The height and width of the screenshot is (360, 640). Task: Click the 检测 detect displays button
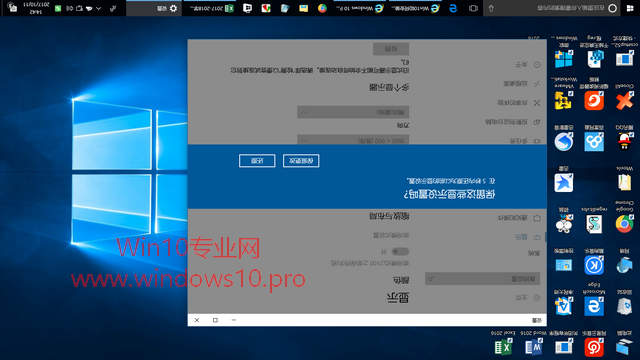pos(391,49)
